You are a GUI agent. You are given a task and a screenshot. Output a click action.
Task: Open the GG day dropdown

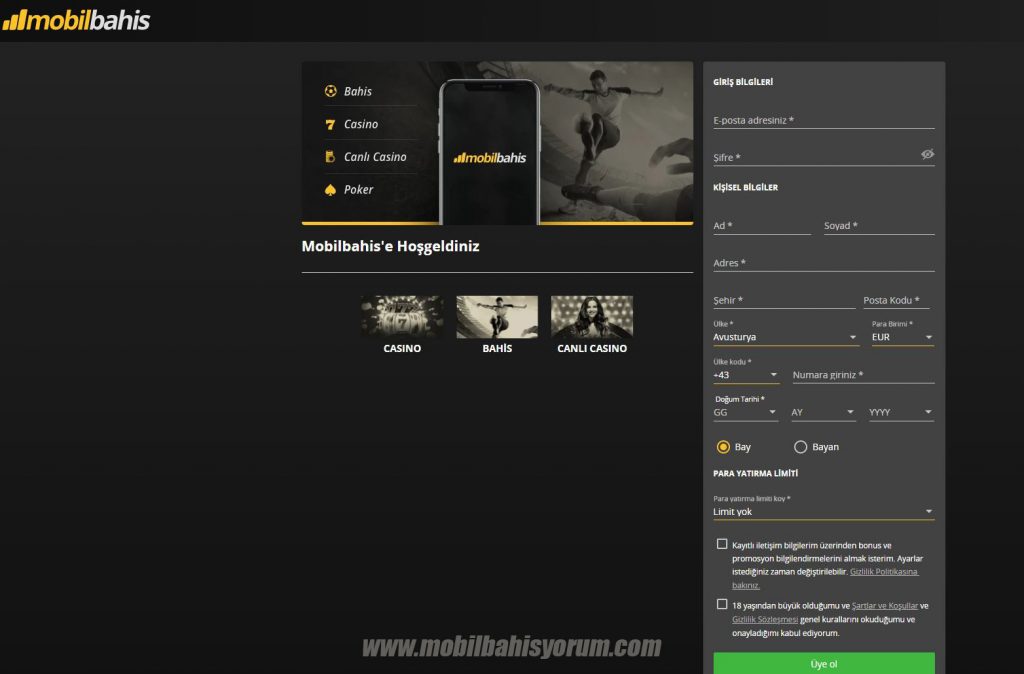point(745,412)
